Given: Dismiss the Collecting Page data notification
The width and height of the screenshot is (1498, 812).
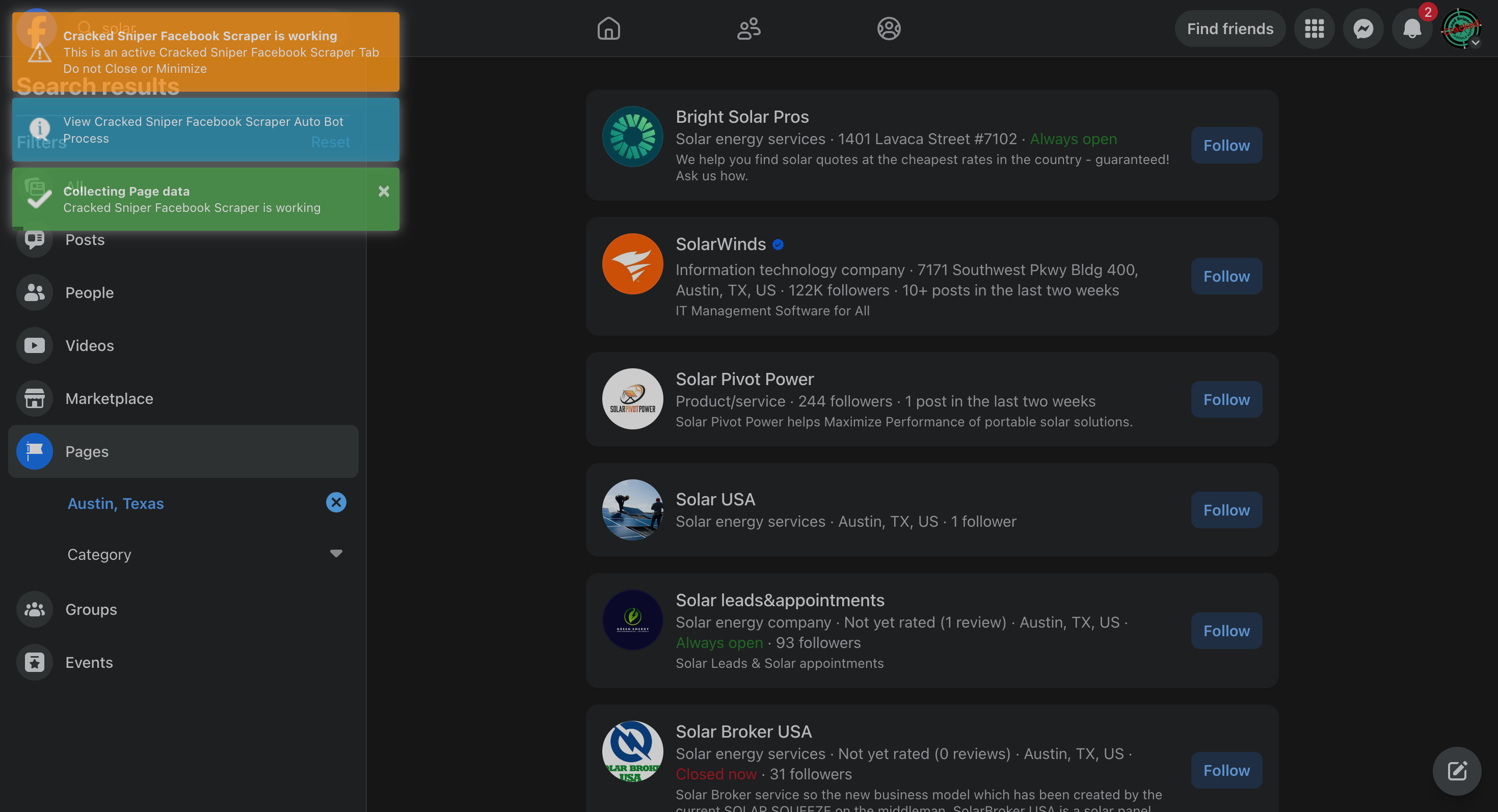Looking at the screenshot, I should pos(383,191).
